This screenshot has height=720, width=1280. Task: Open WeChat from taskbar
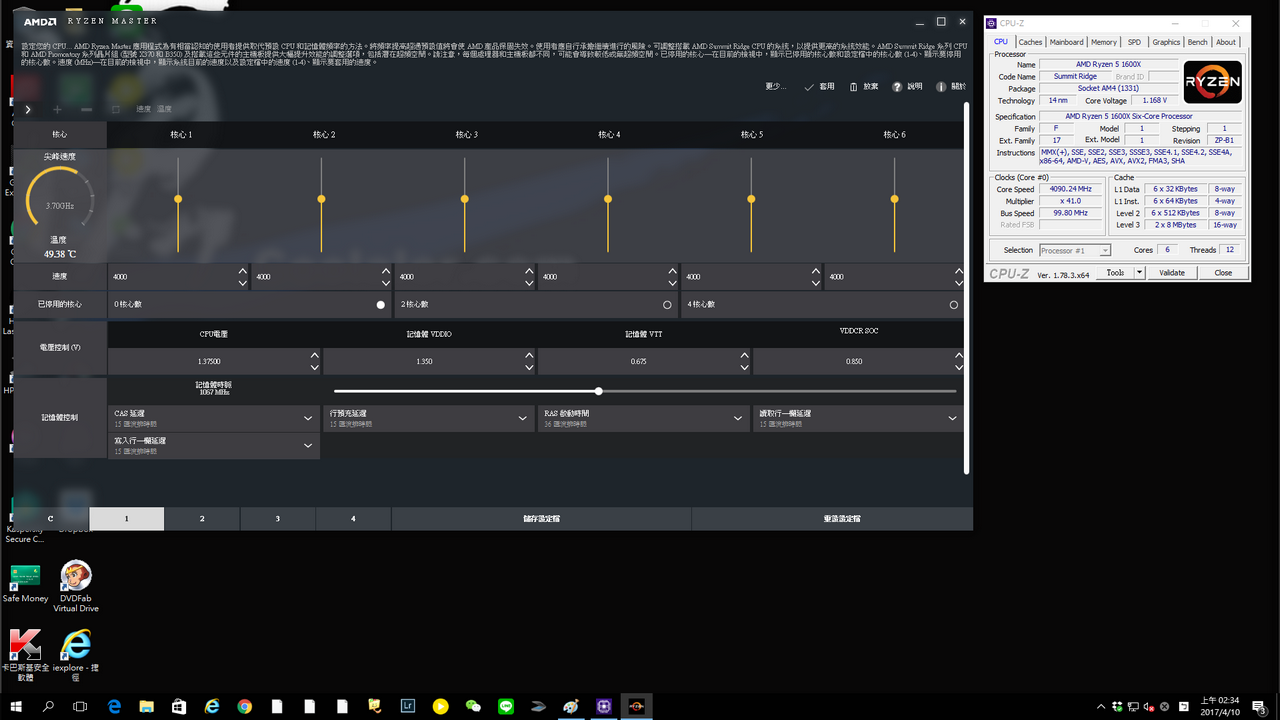click(473, 706)
